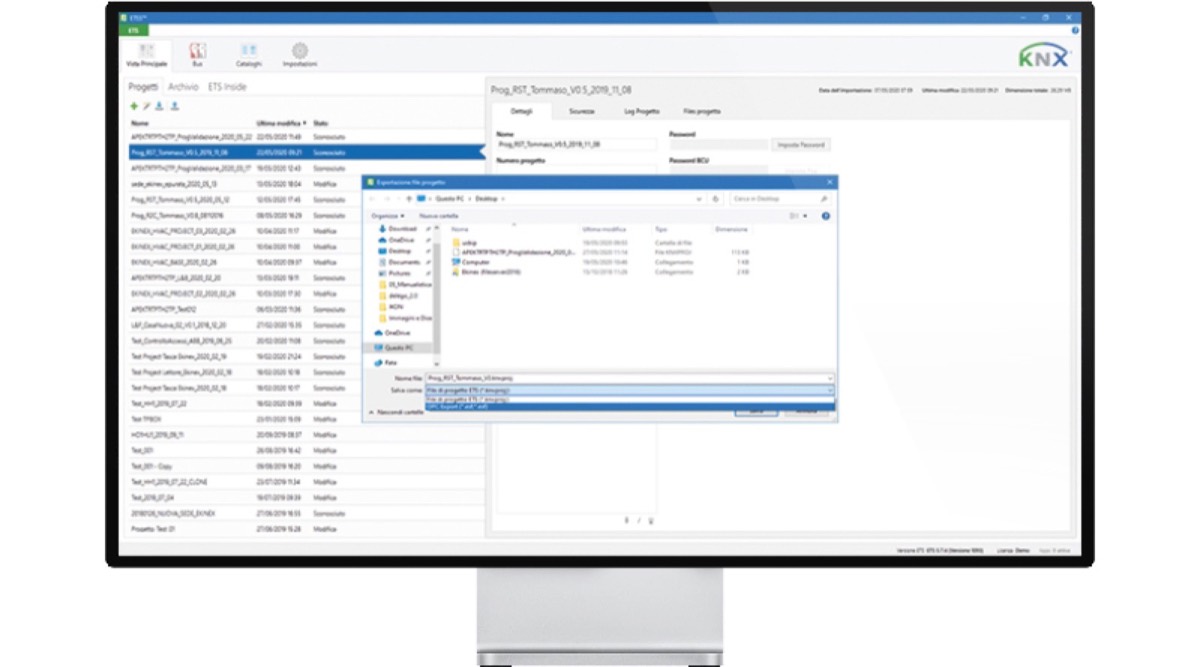1200x667 pixels.
Task: Open the Bus section icon
Action: click(x=197, y=51)
